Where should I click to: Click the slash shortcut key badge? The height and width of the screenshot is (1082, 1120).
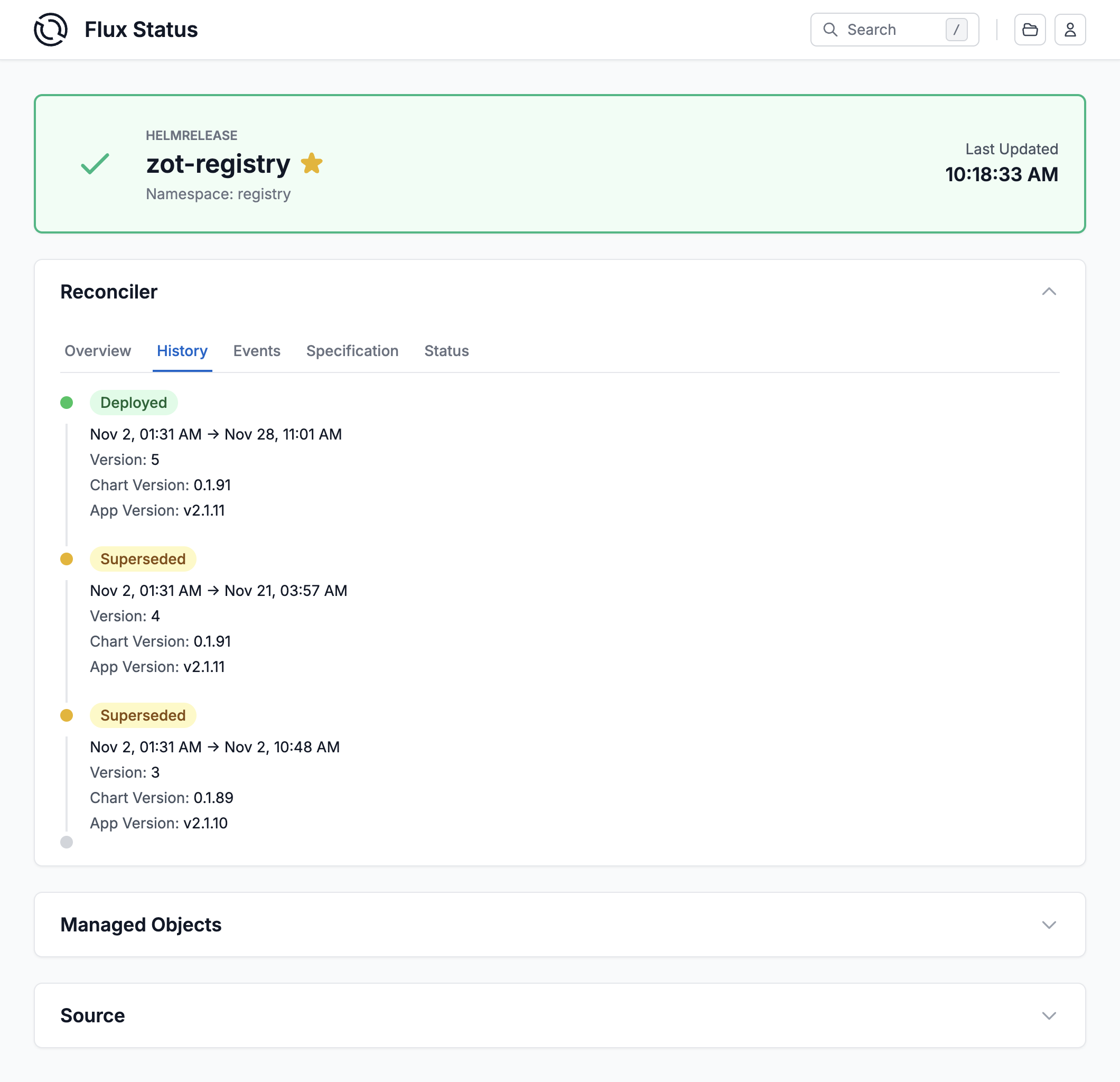[x=955, y=30]
